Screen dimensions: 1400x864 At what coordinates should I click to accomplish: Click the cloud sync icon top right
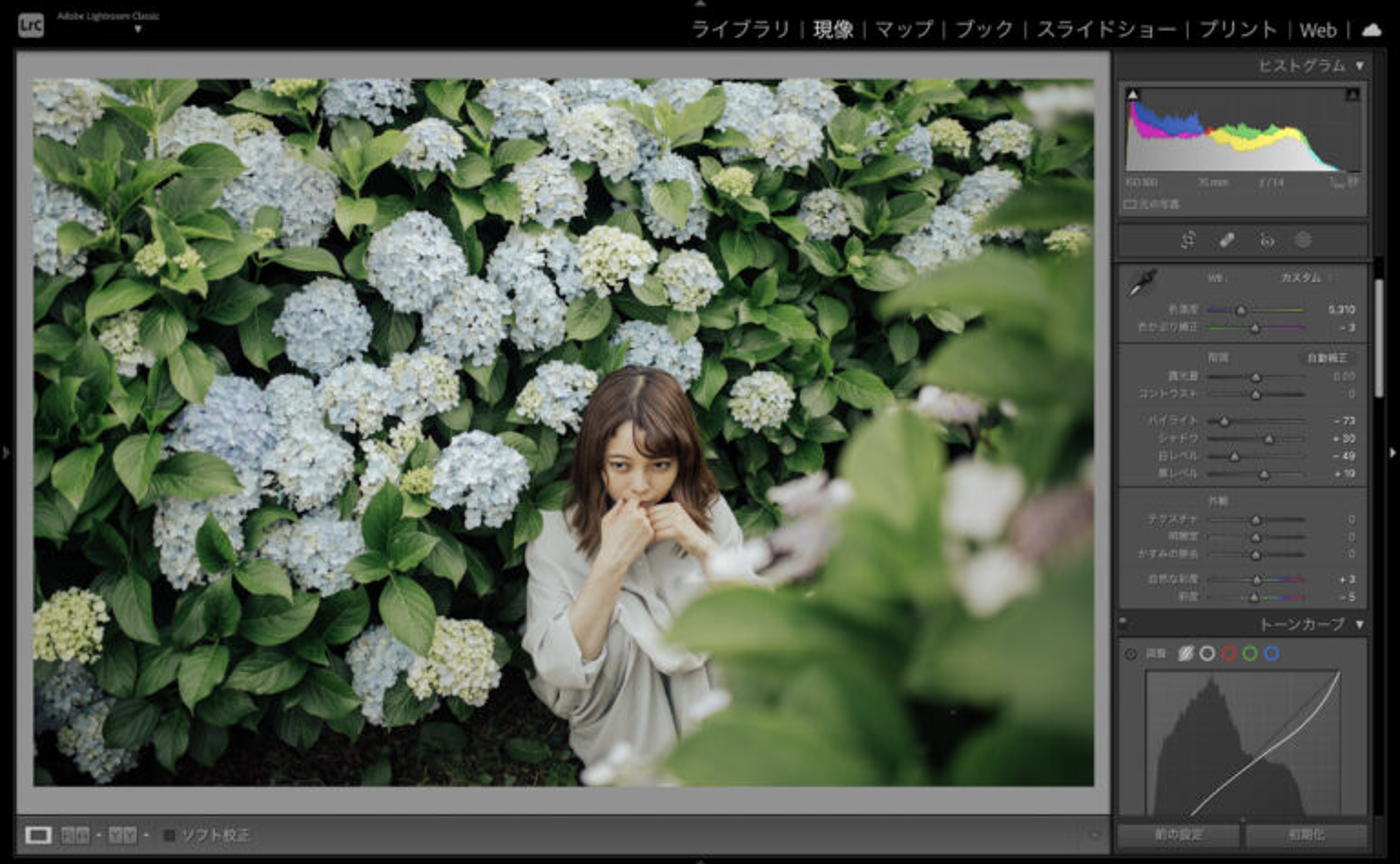[x=1371, y=30]
